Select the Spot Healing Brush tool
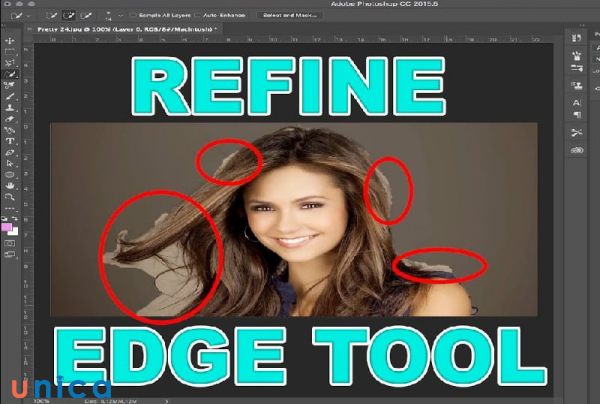Image resolution: width=600 pixels, height=404 pixels. [10, 85]
